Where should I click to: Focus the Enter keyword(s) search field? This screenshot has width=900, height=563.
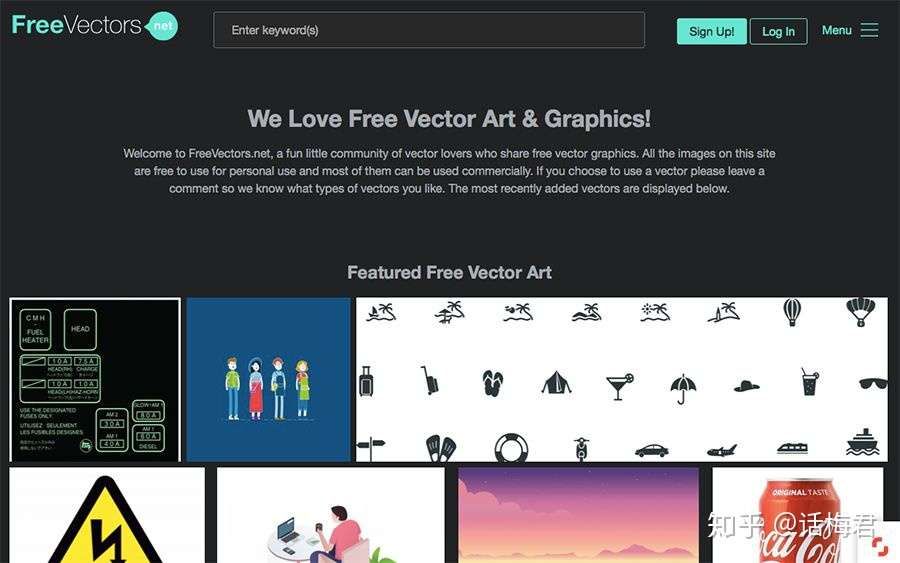tap(429, 30)
